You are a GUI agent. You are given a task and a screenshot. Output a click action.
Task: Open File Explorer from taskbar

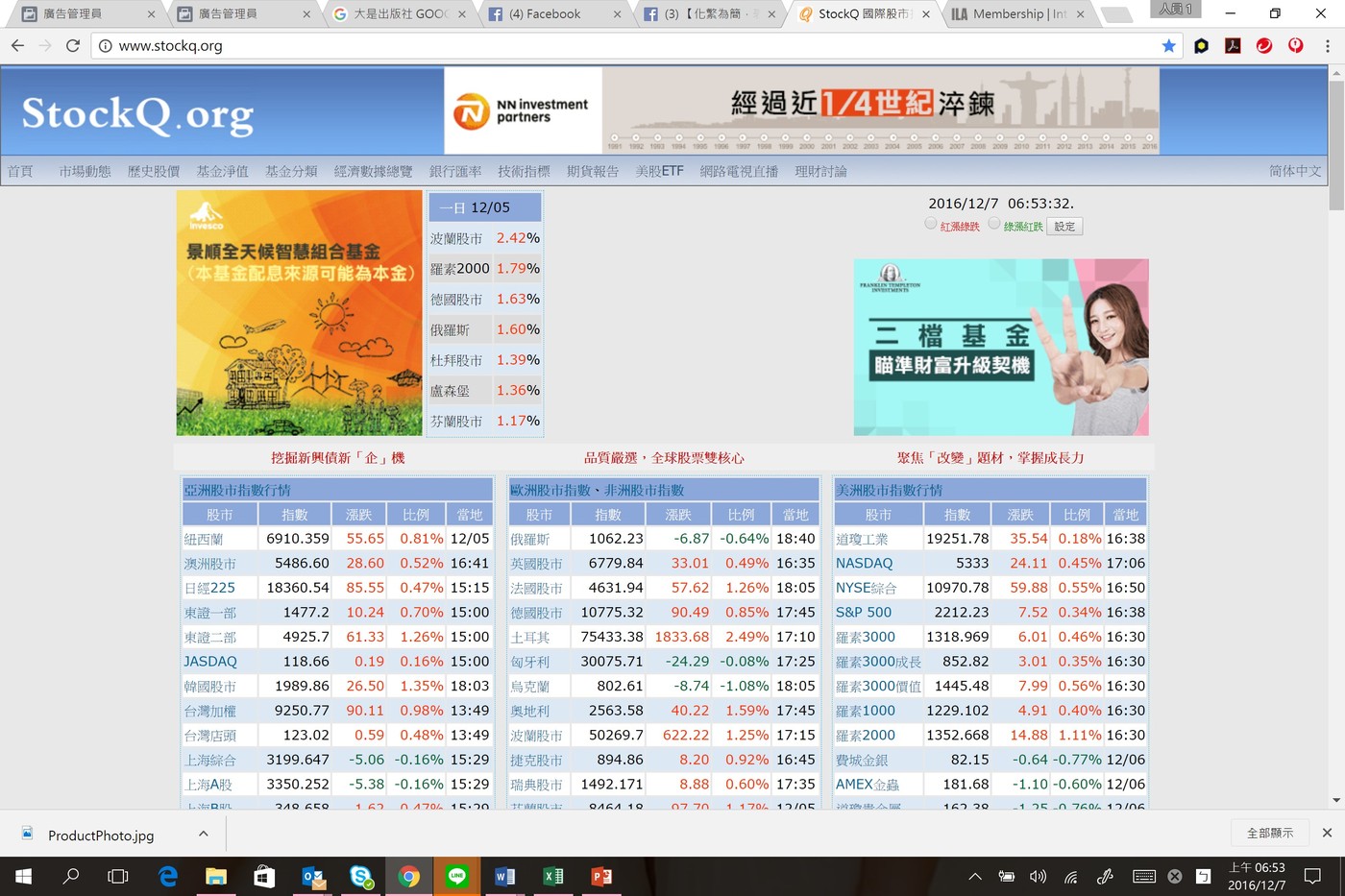tap(216, 876)
